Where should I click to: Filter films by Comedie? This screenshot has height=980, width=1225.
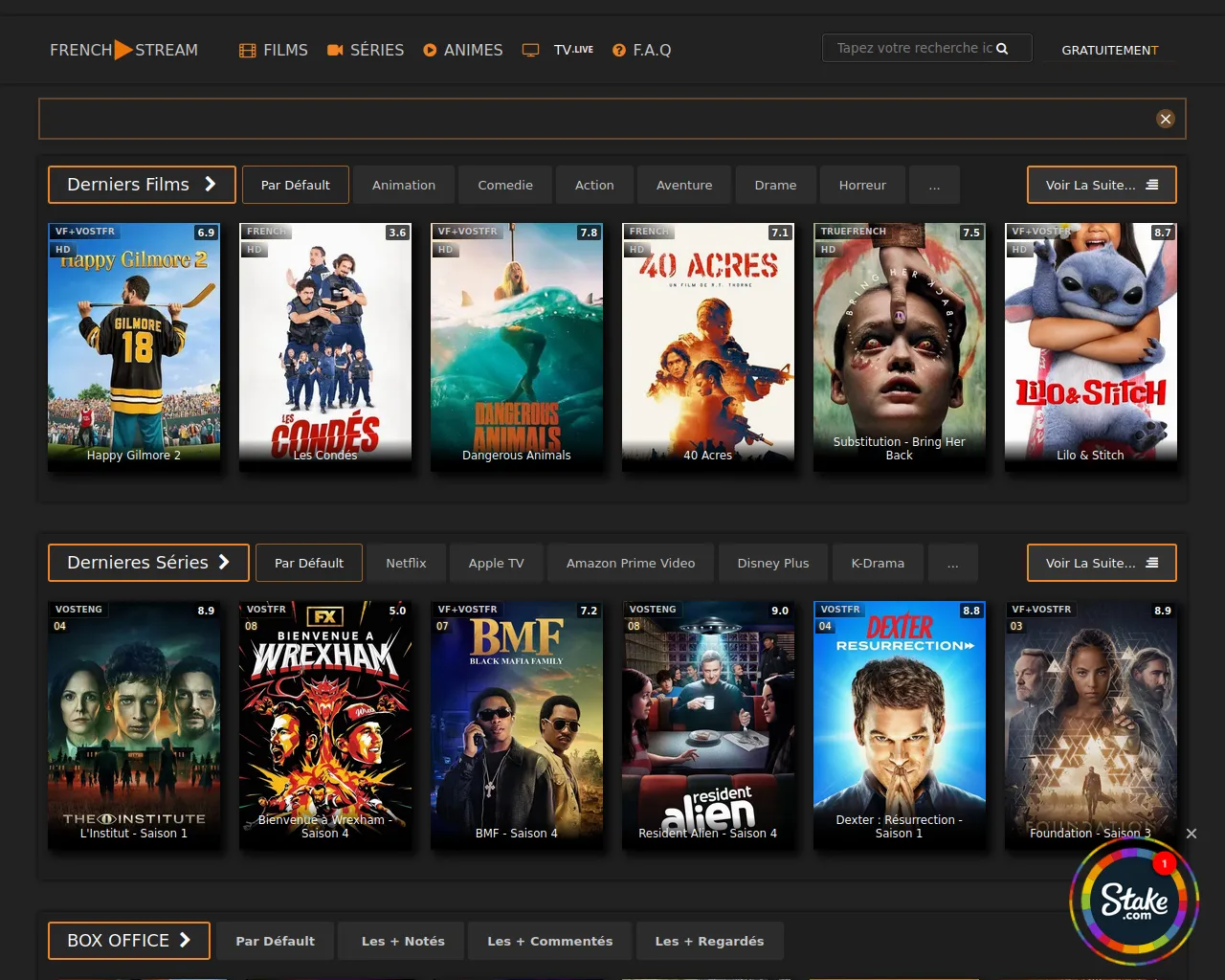tap(505, 185)
